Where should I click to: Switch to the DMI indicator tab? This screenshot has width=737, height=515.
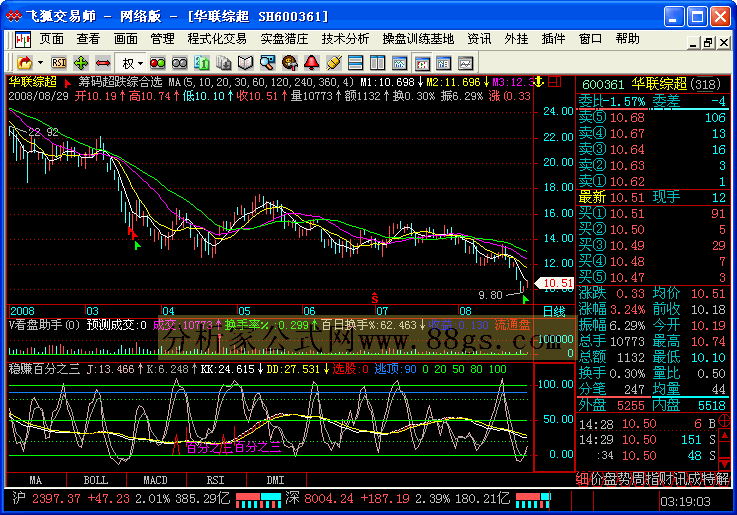275,480
